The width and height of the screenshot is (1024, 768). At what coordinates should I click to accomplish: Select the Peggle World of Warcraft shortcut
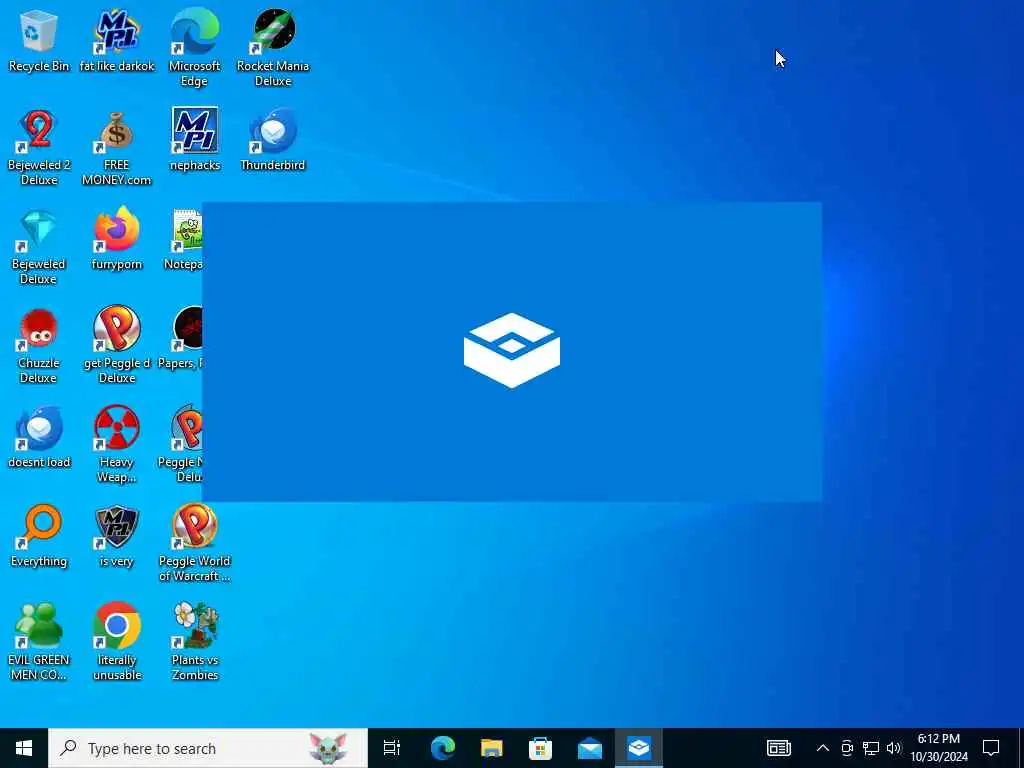195,543
